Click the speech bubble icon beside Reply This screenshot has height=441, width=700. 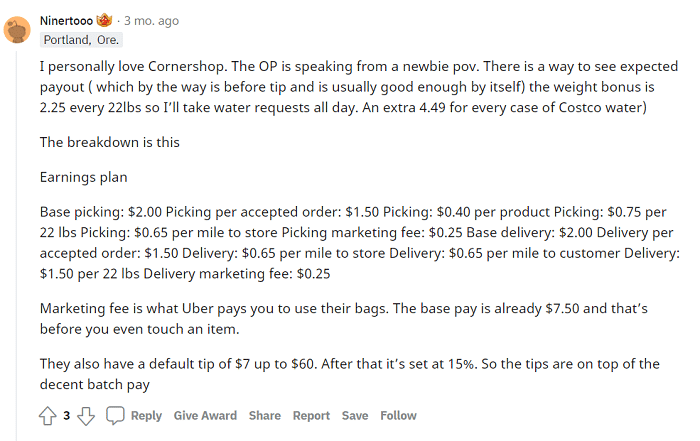pos(115,416)
